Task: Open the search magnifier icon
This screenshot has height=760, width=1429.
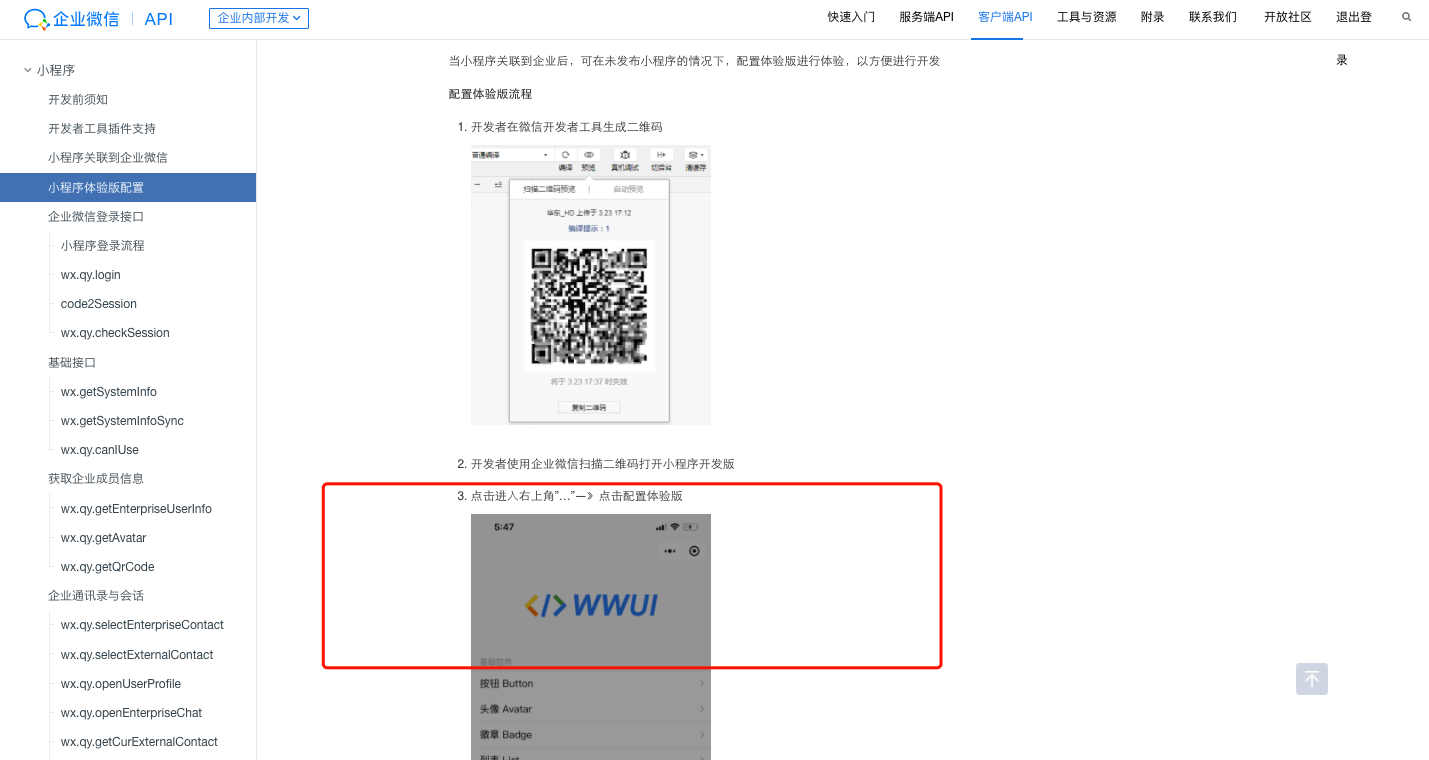Action: coord(1407,17)
